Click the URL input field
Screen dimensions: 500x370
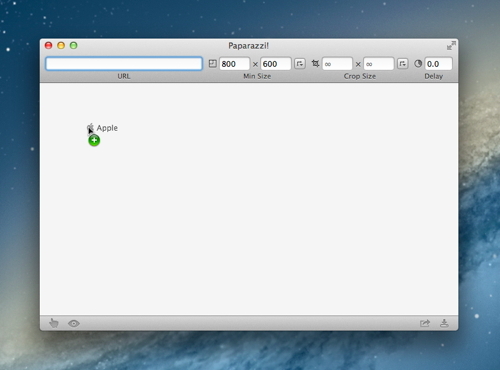pyautogui.click(x=124, y=64)
